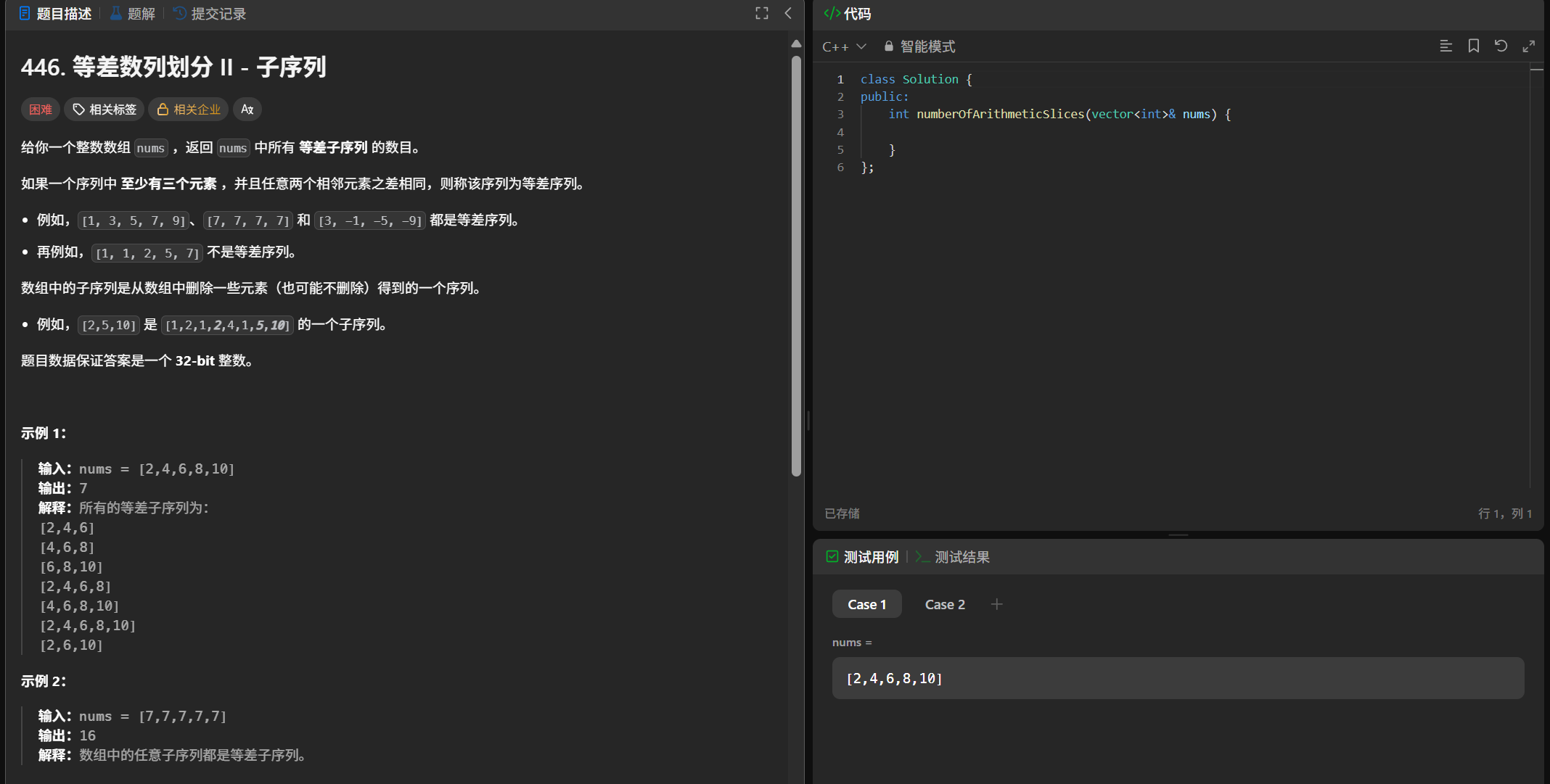Switch to the 题解 tab
The image size is (1550, 784).
[x=133, y=14]
